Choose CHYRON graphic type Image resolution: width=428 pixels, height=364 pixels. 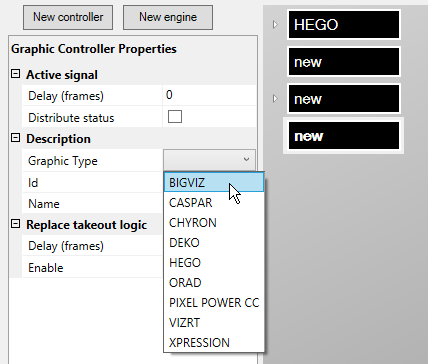[x=214, y=223]
